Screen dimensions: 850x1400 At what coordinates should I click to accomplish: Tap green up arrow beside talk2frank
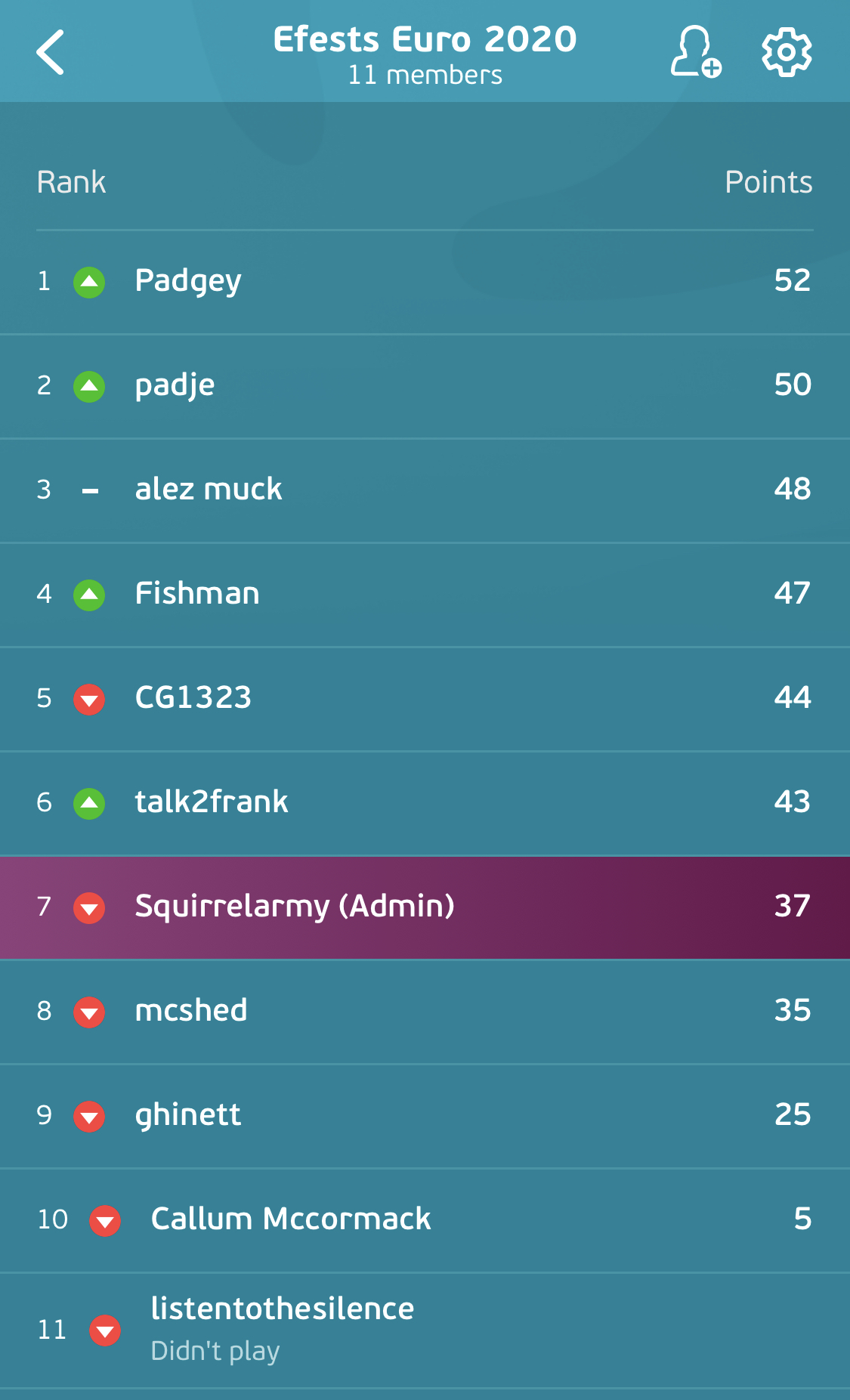pyautogui.click(x=89, y=803)
